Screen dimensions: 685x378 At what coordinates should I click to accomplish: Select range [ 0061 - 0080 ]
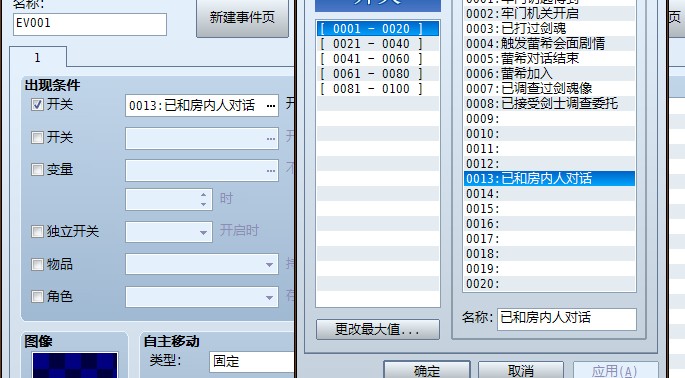click(378, 73)
